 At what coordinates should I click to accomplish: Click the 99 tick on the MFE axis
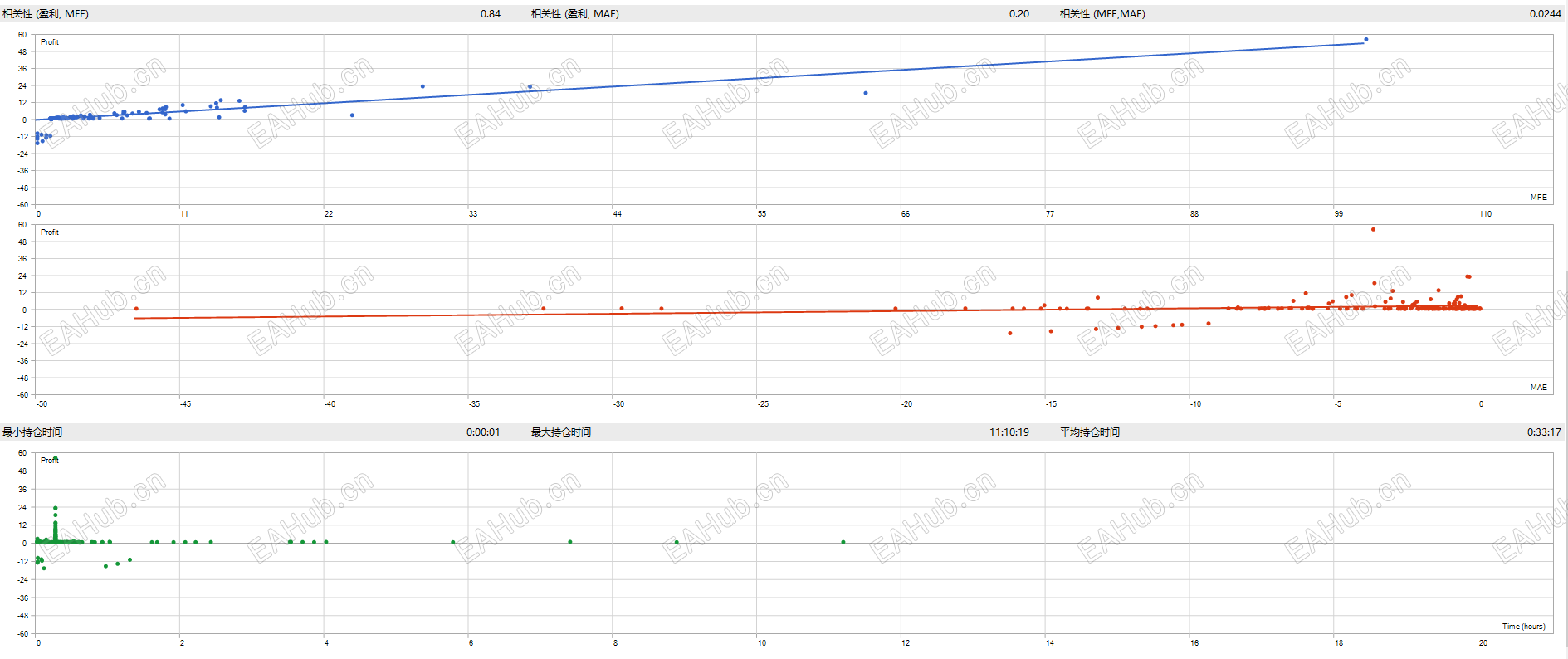(1339, 214)
